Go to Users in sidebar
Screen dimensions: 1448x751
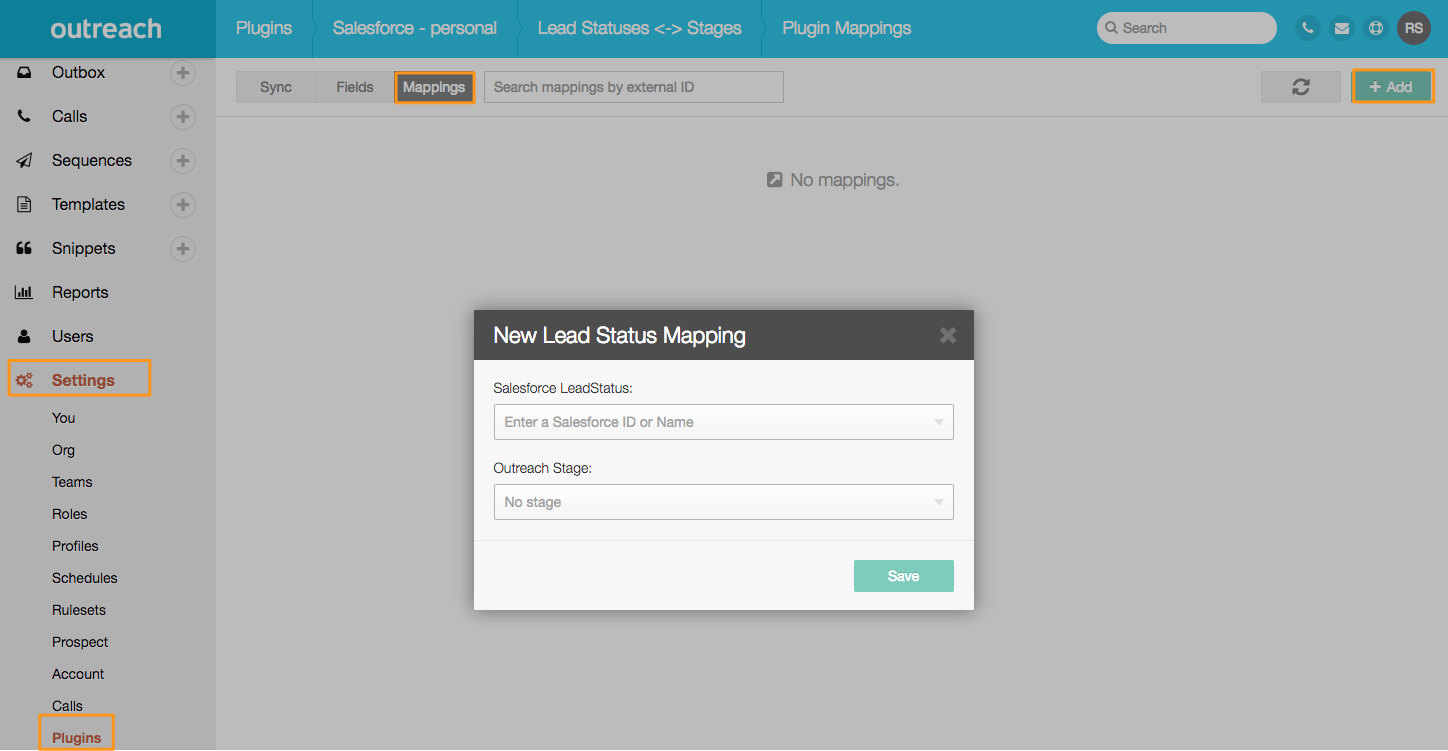[72, 336]
